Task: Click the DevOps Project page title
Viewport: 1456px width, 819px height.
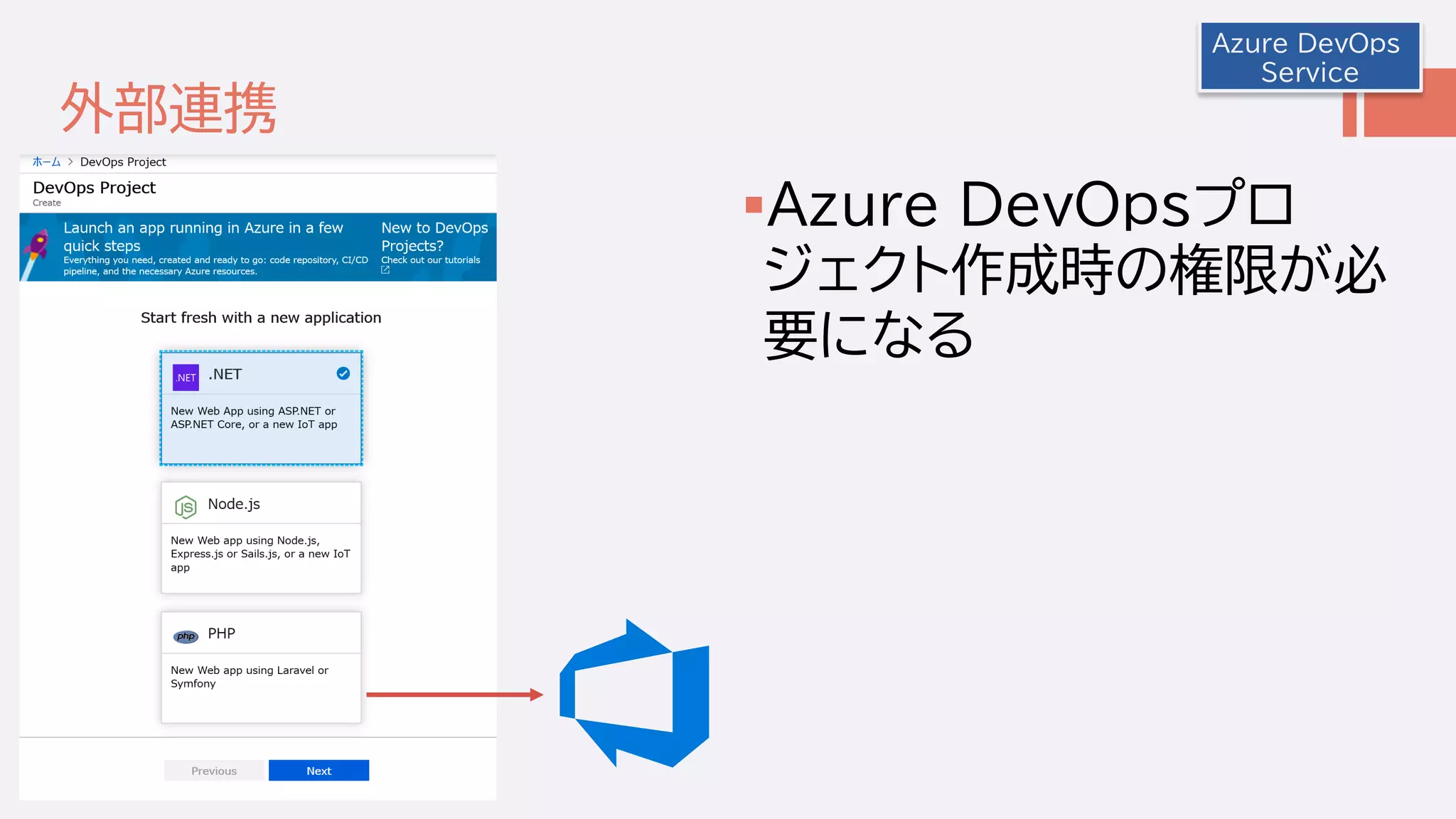Action: pyautogui.click(x=94, y=188)
